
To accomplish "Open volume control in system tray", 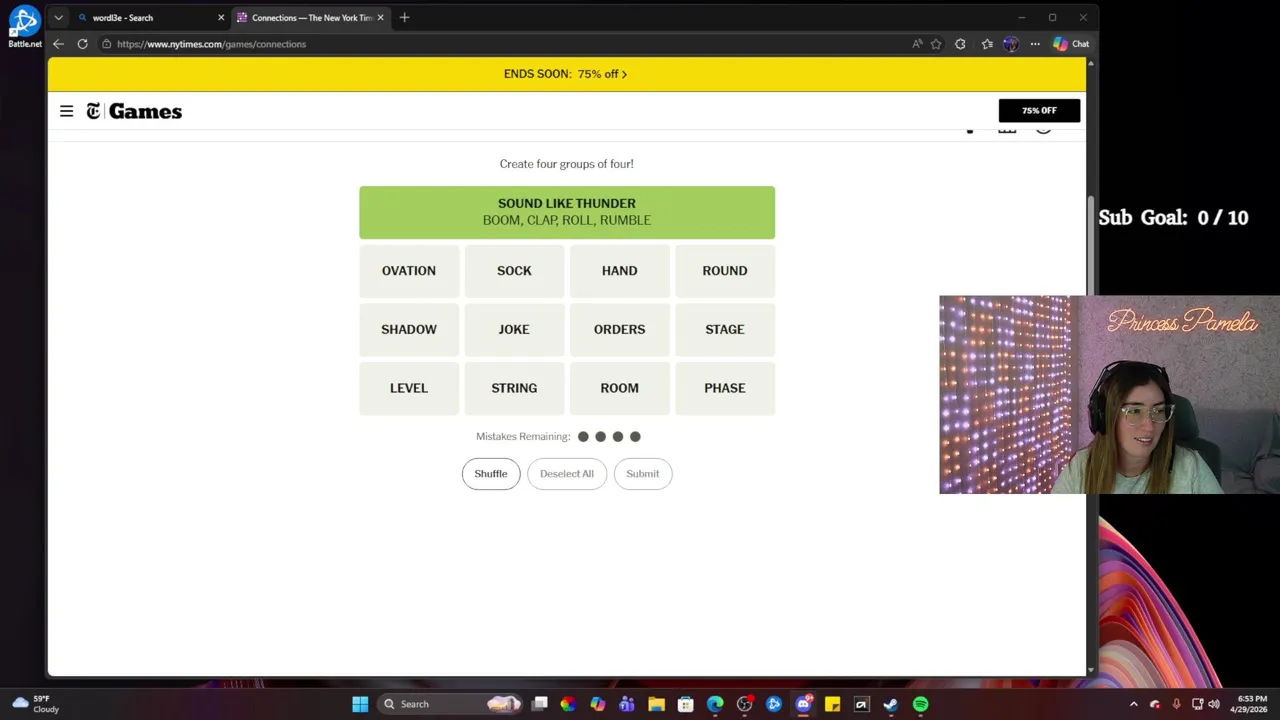I will tap(1214, 704).
